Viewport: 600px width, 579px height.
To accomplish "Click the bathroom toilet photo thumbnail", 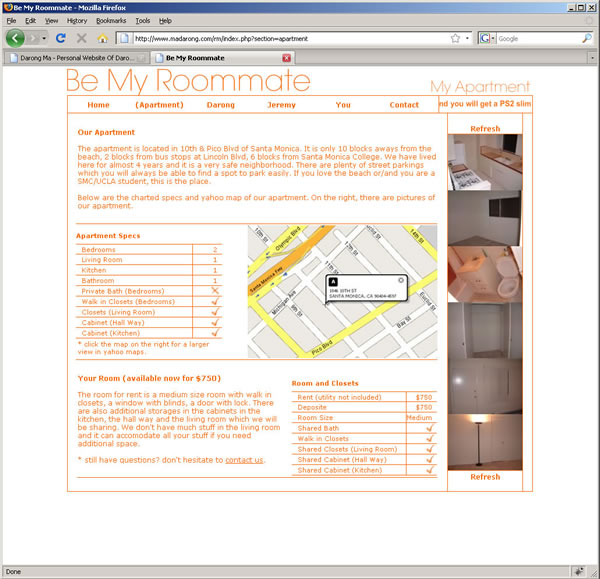I will [x=484, y=274].
